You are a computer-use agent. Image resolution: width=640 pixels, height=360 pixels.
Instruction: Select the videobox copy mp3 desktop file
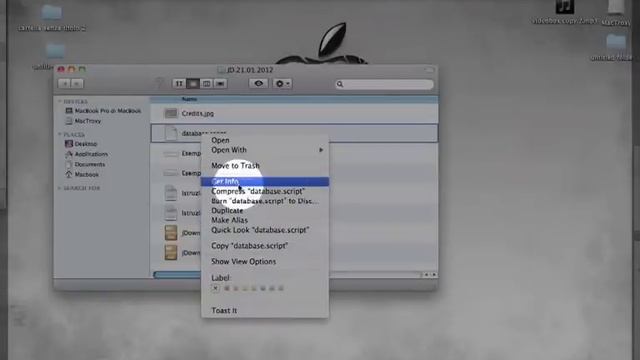pos(565,13)
